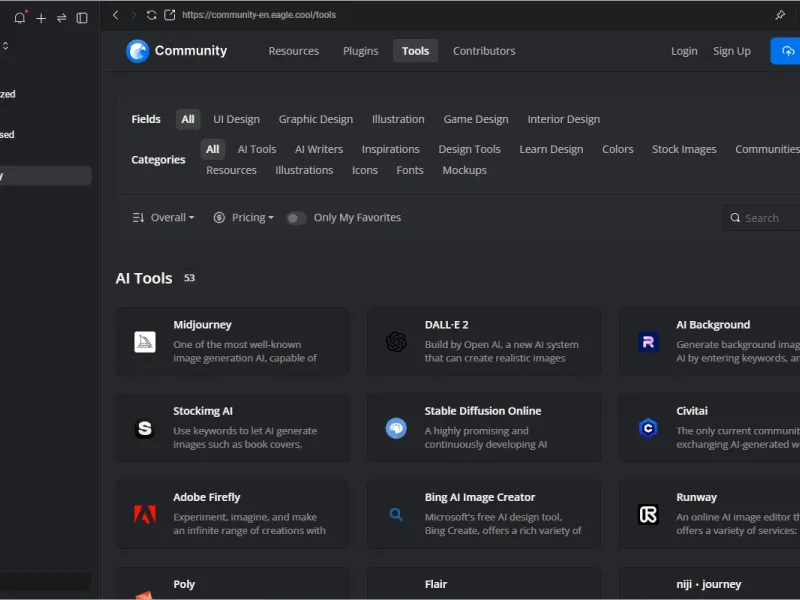Screen dimensions: 800x600
Task: Go forward with the browser forward arrow
Action: [x=134, y=15]
